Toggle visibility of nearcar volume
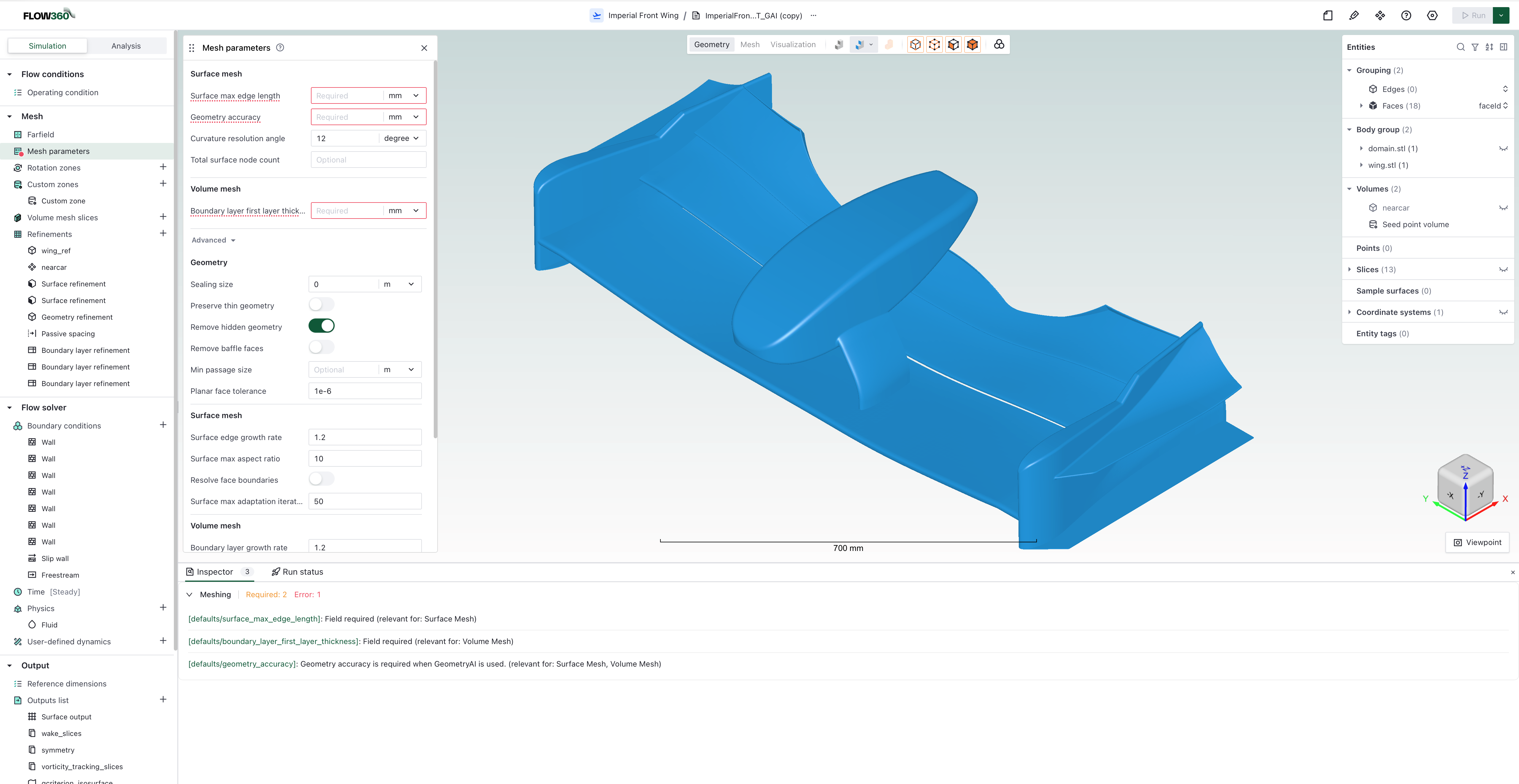 pyautogui.click(x=1503, y=208)
